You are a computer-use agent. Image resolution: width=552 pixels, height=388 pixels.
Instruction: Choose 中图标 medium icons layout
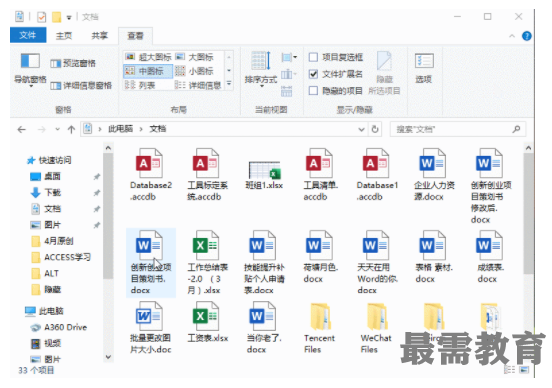148,71
